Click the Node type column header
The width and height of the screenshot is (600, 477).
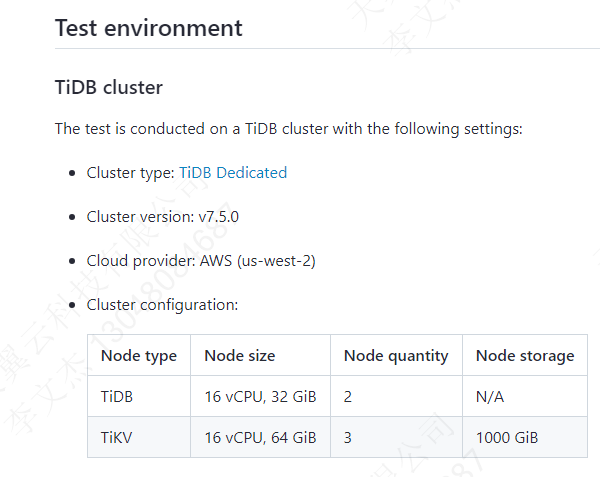click(139, 355)
